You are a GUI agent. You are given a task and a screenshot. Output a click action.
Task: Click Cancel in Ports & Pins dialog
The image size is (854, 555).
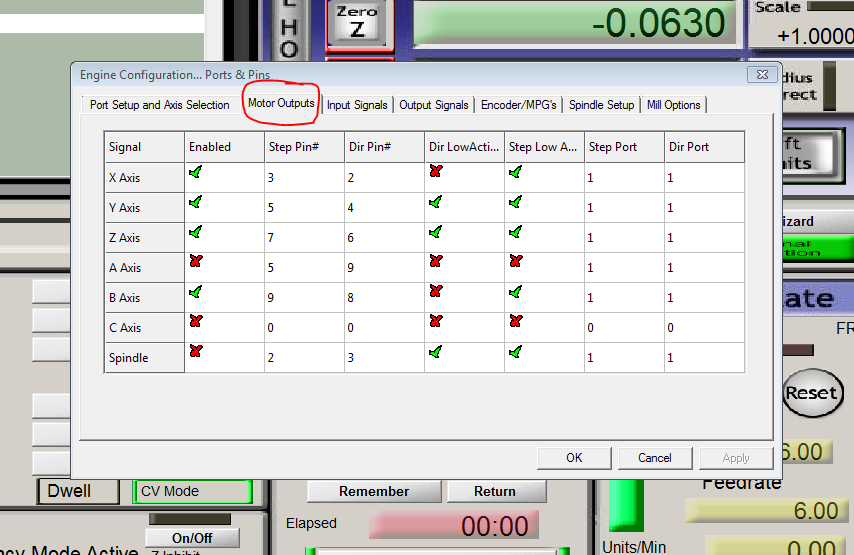point(655,458)
